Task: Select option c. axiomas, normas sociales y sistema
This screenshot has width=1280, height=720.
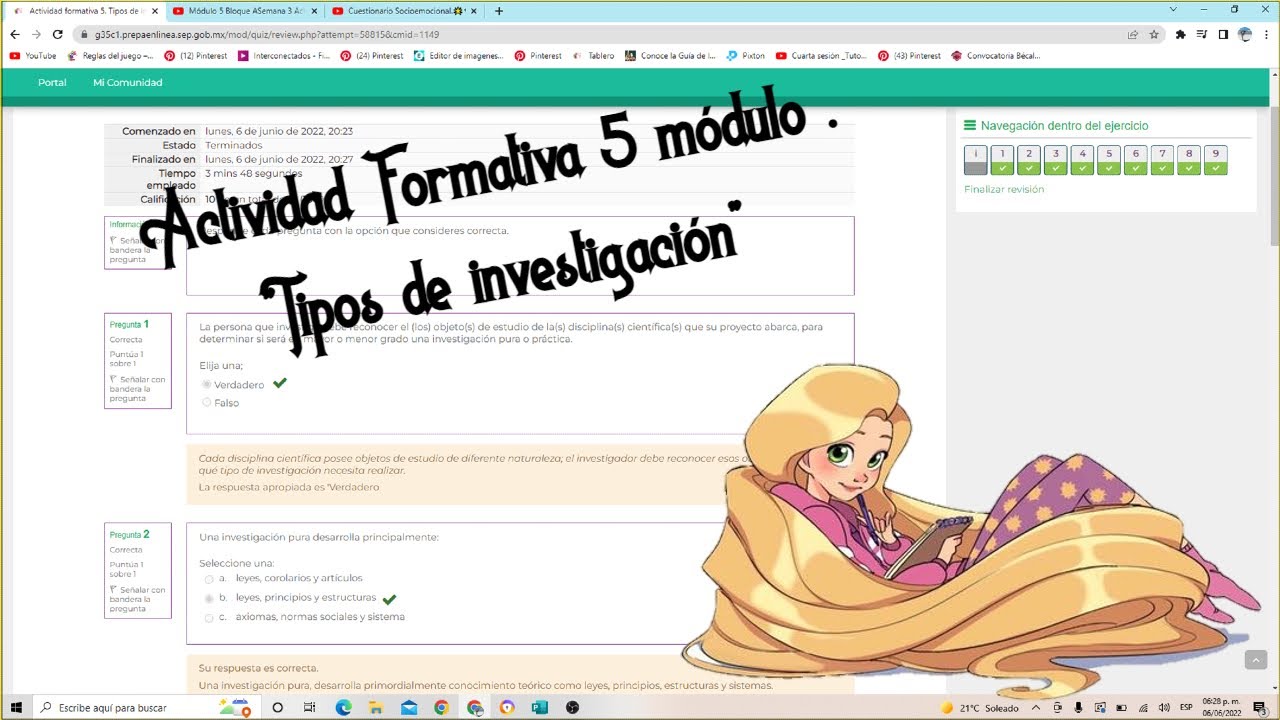Action: [x=209, y=617]
